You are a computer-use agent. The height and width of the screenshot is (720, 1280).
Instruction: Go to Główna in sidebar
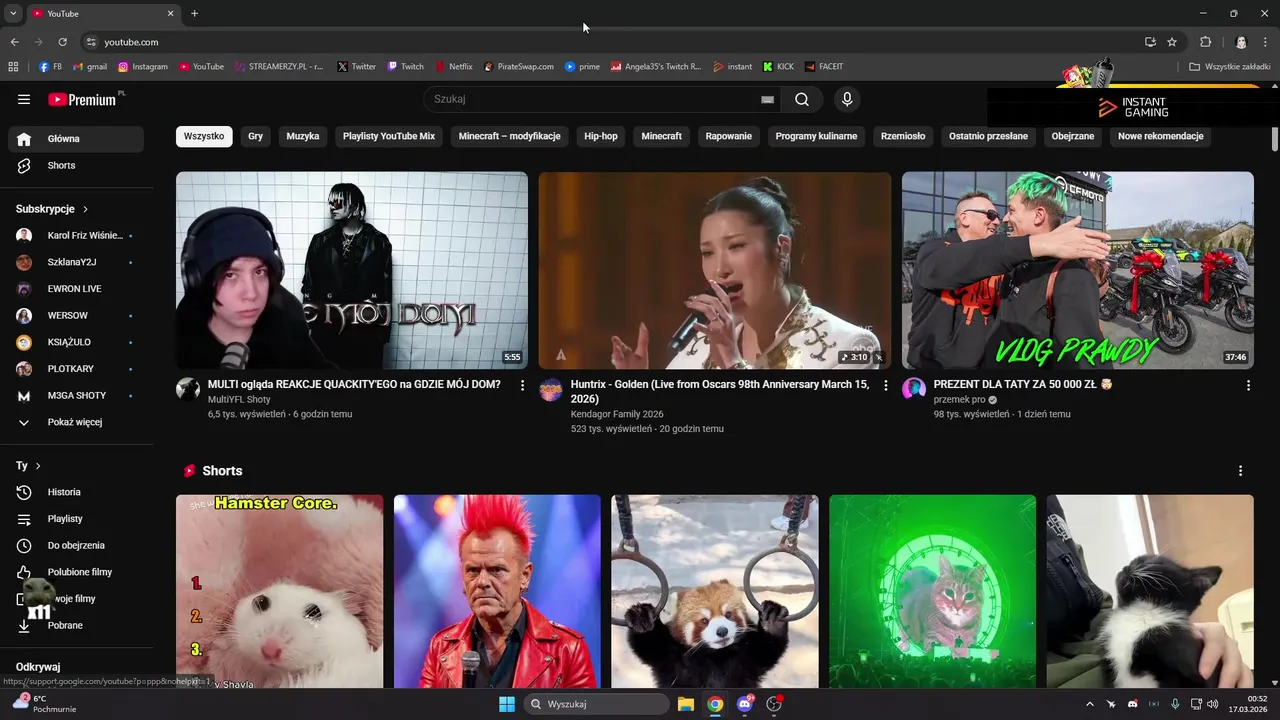point(76,139)
